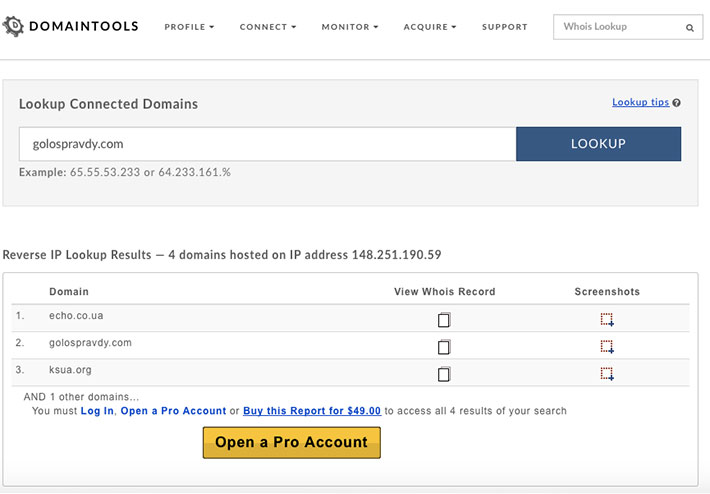Expand the MONITOR dropdown menu

click(350, 27)
